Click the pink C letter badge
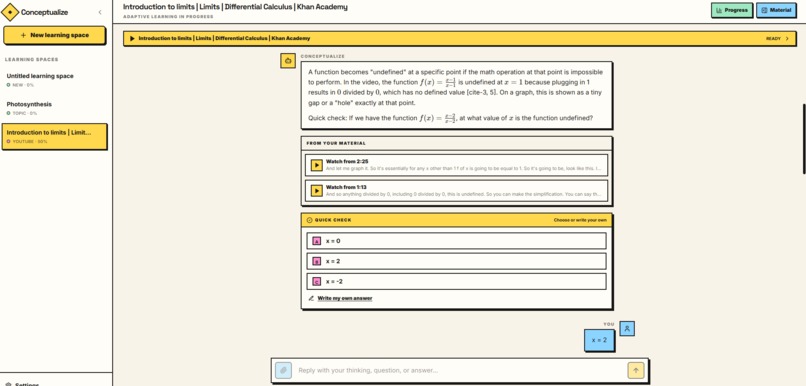 tap(317, 282)
